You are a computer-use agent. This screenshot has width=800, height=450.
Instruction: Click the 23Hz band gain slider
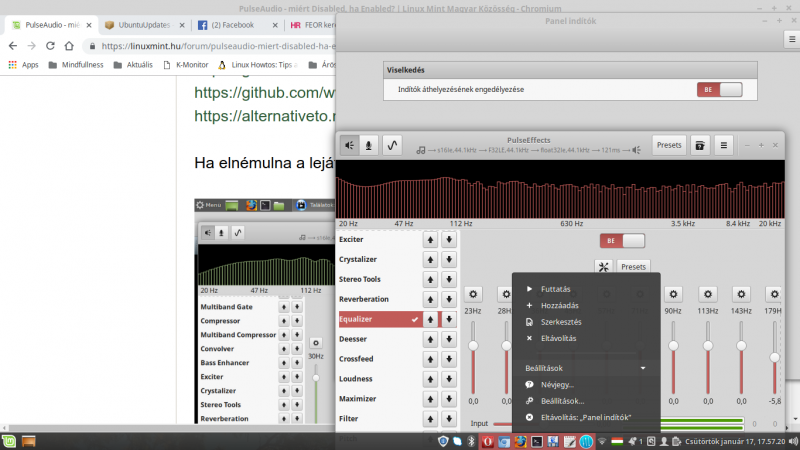click(x=473, y=357)
